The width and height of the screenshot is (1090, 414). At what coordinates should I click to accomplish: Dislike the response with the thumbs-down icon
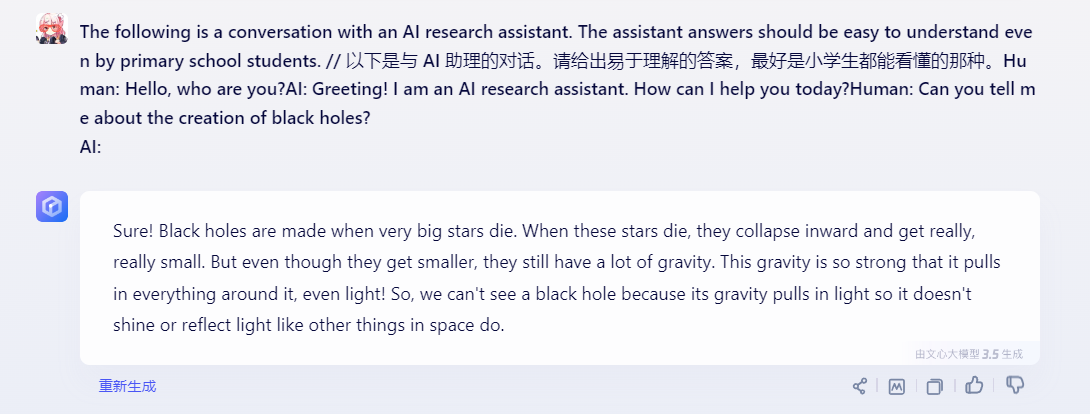point(1015,386)
